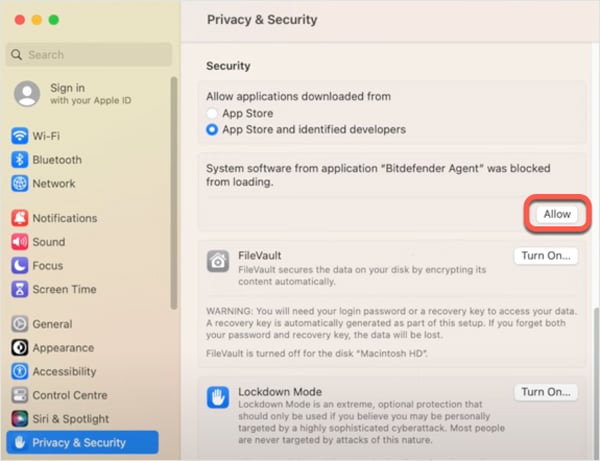Open the Notifications bell icon

(x=19, y=218)
